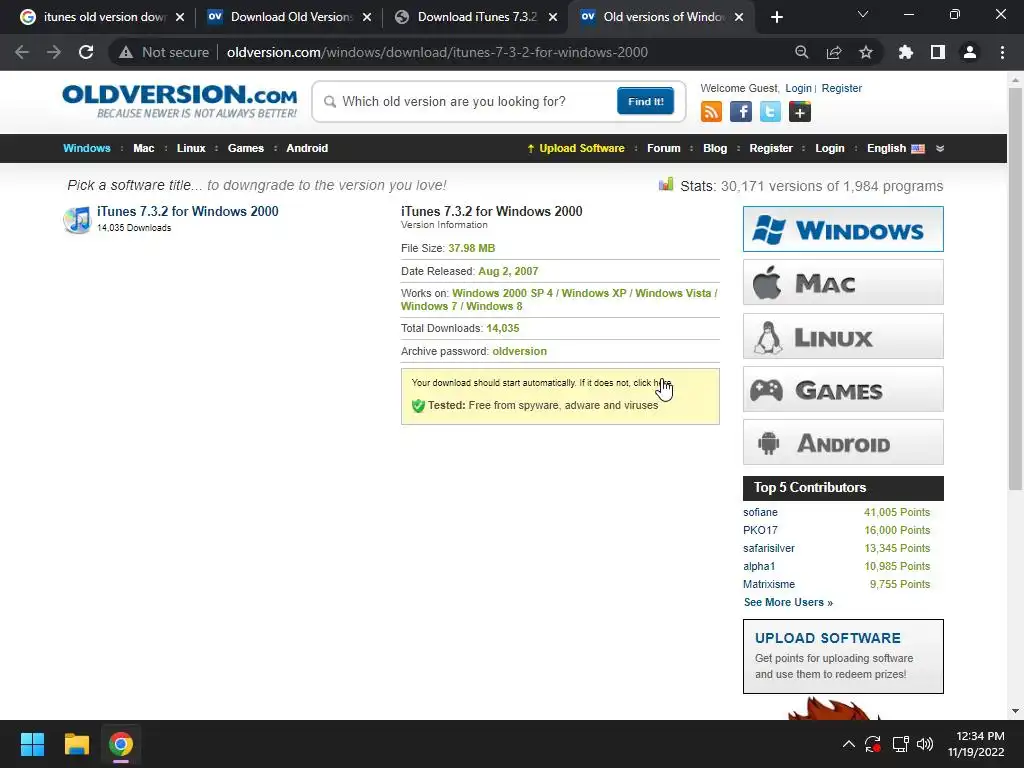
Task: Click the iTunes 7.3.2 disc icon
Action: pyautogui.click(x=77, y=220)
